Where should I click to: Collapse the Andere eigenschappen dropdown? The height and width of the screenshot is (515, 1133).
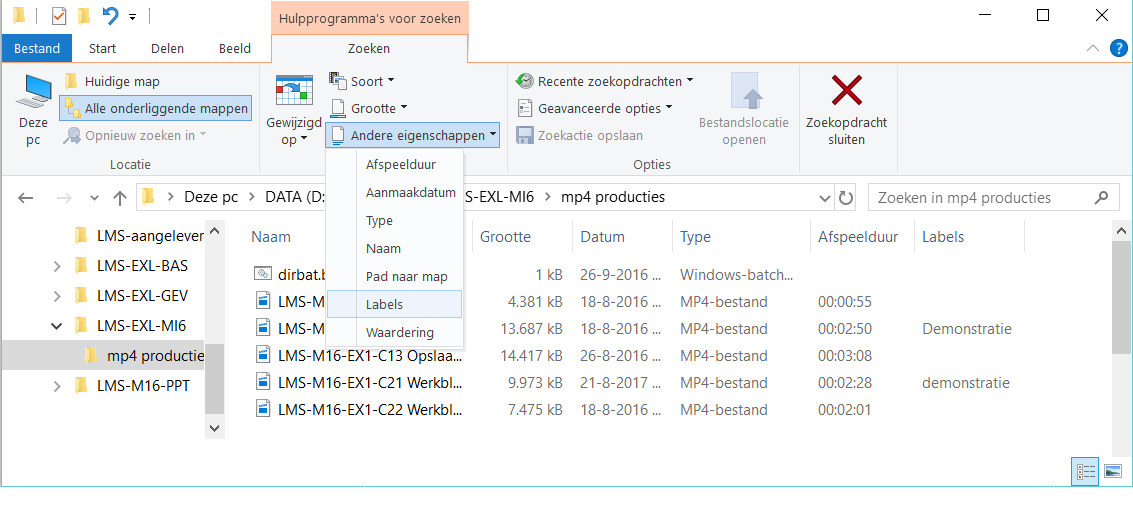(x=413, y=135)
